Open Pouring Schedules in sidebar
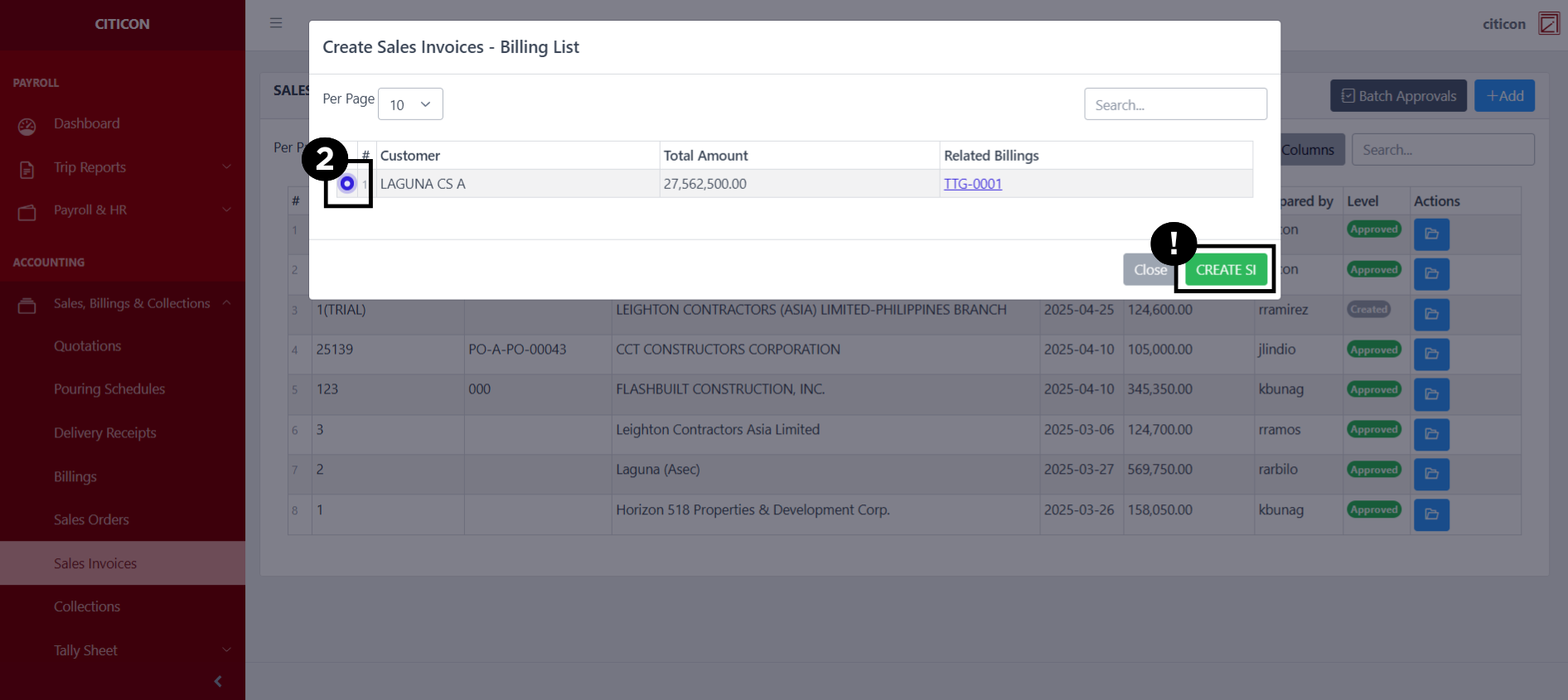The width and height of the screenshot is (1568, 700). (x=109, y=389)
